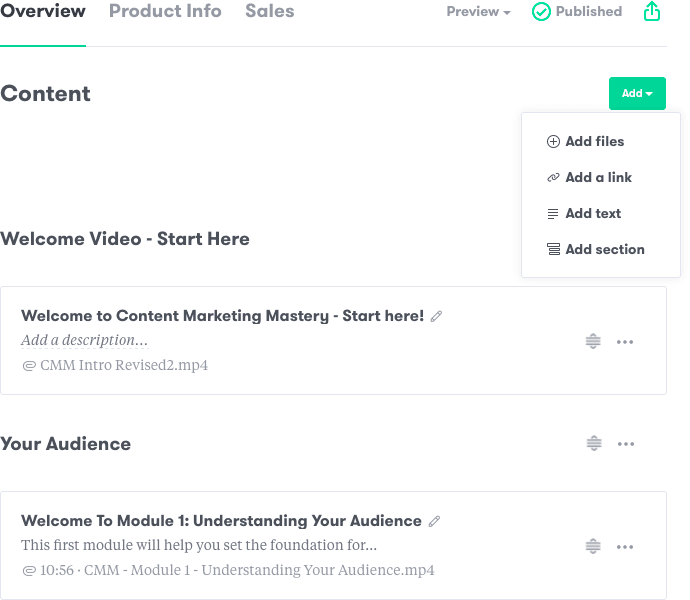
Task: Click the drag handle for the Your Audience section
Action: pos(594,443)
